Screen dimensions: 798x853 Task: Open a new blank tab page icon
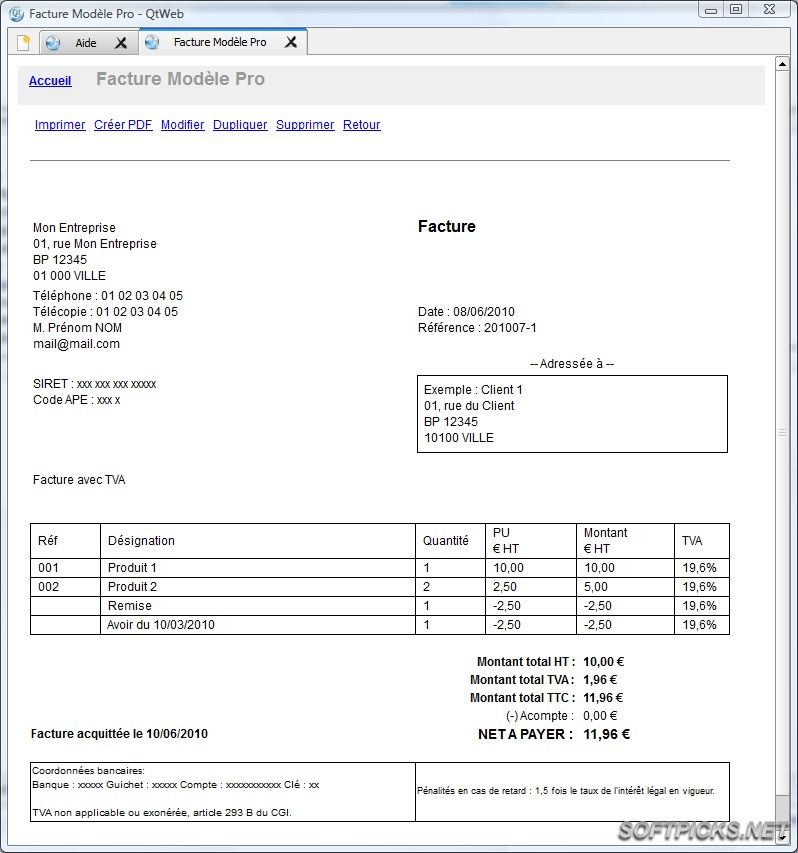(x=23, y=42)
